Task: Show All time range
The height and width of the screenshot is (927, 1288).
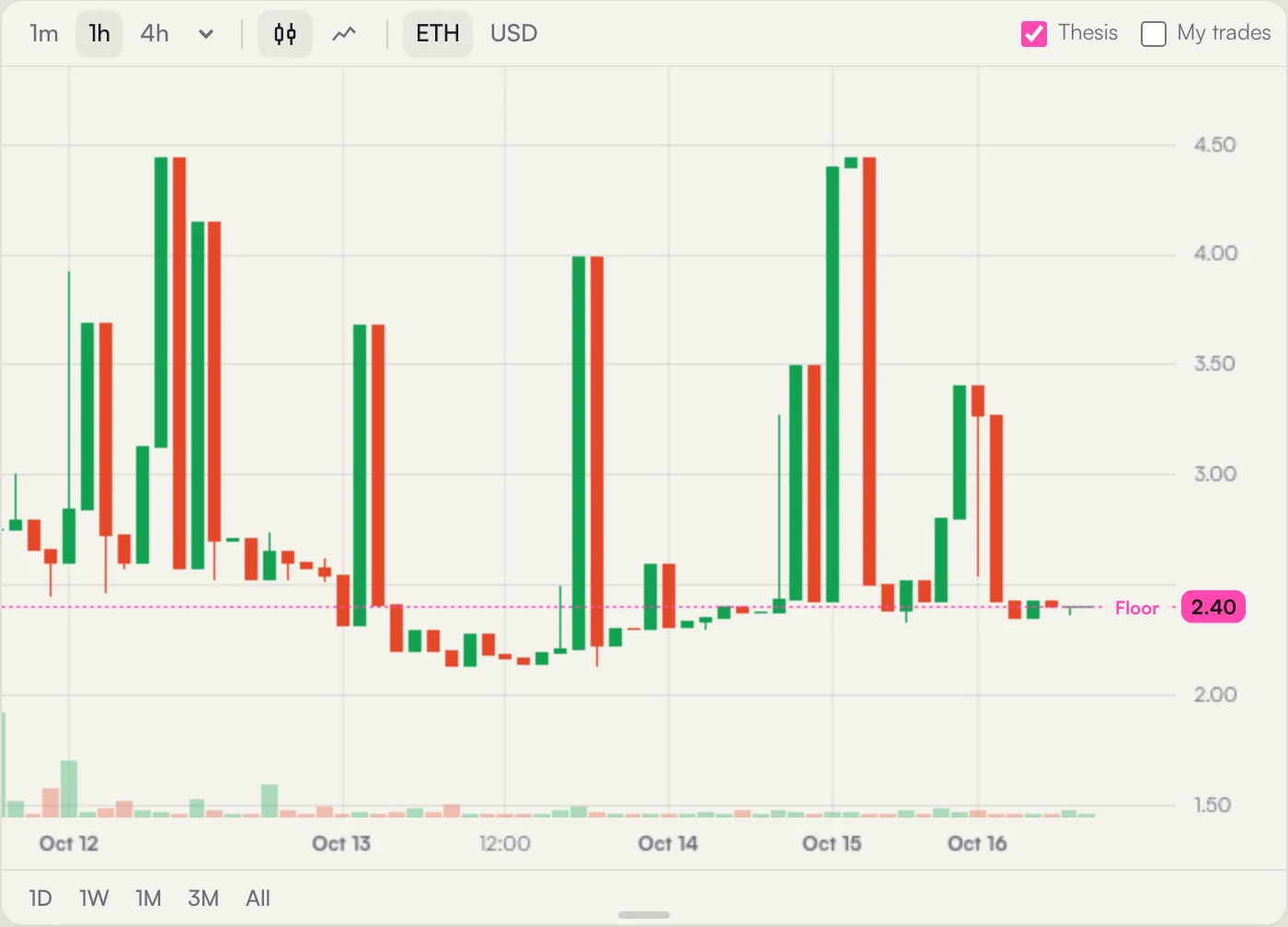Action: 259,898
